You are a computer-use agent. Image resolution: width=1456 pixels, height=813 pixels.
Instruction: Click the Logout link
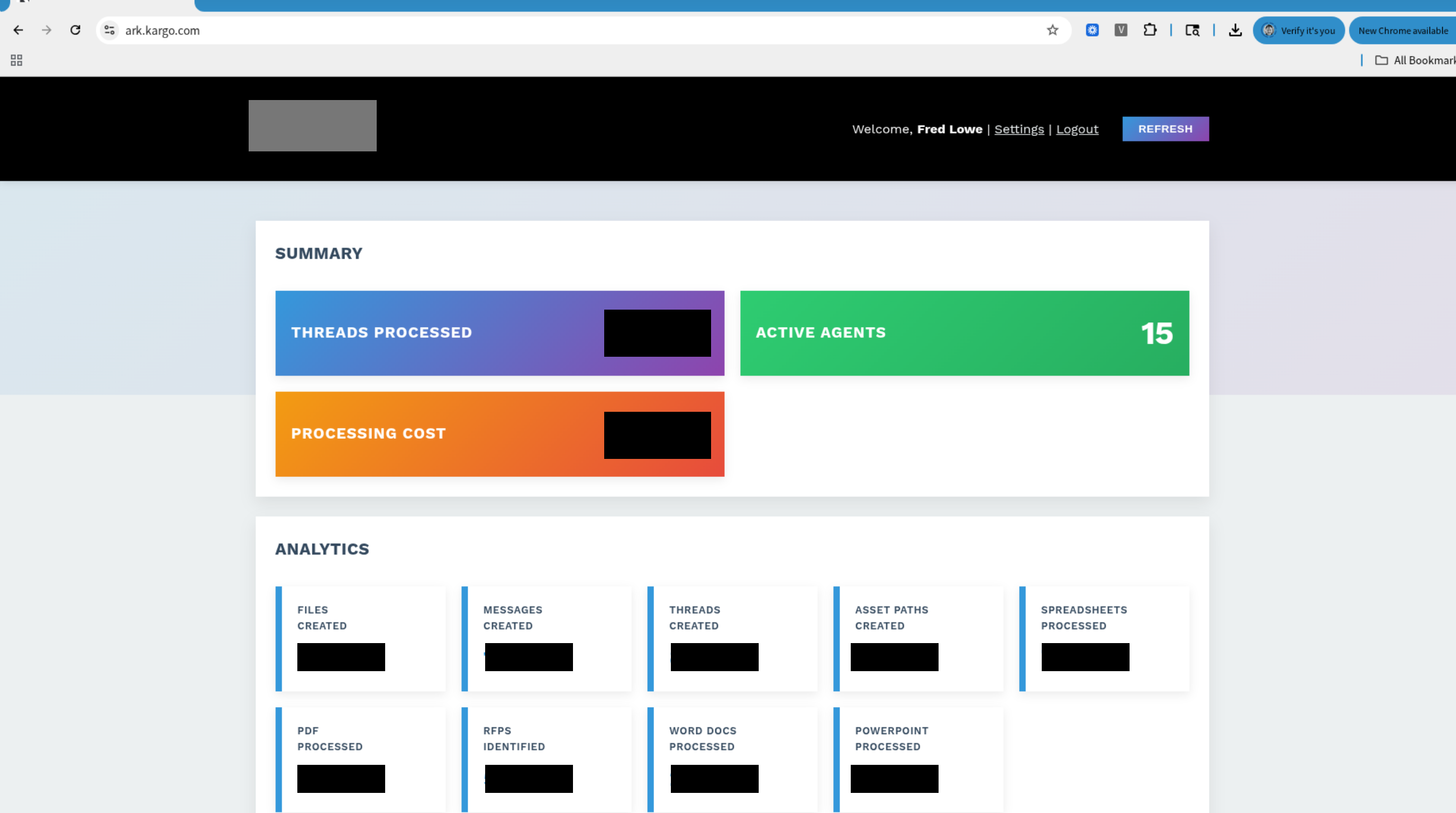[x=1077, y=129]
